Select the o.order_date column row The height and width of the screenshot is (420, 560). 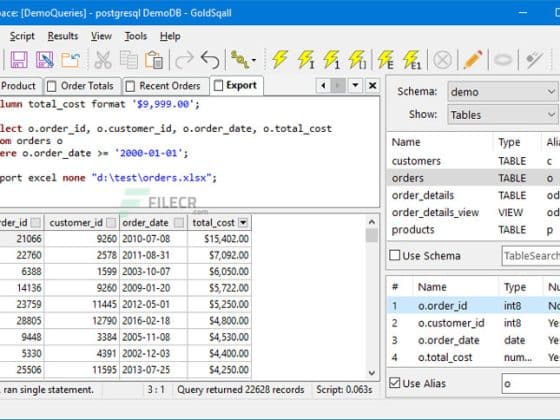click(x=474, y=340)
